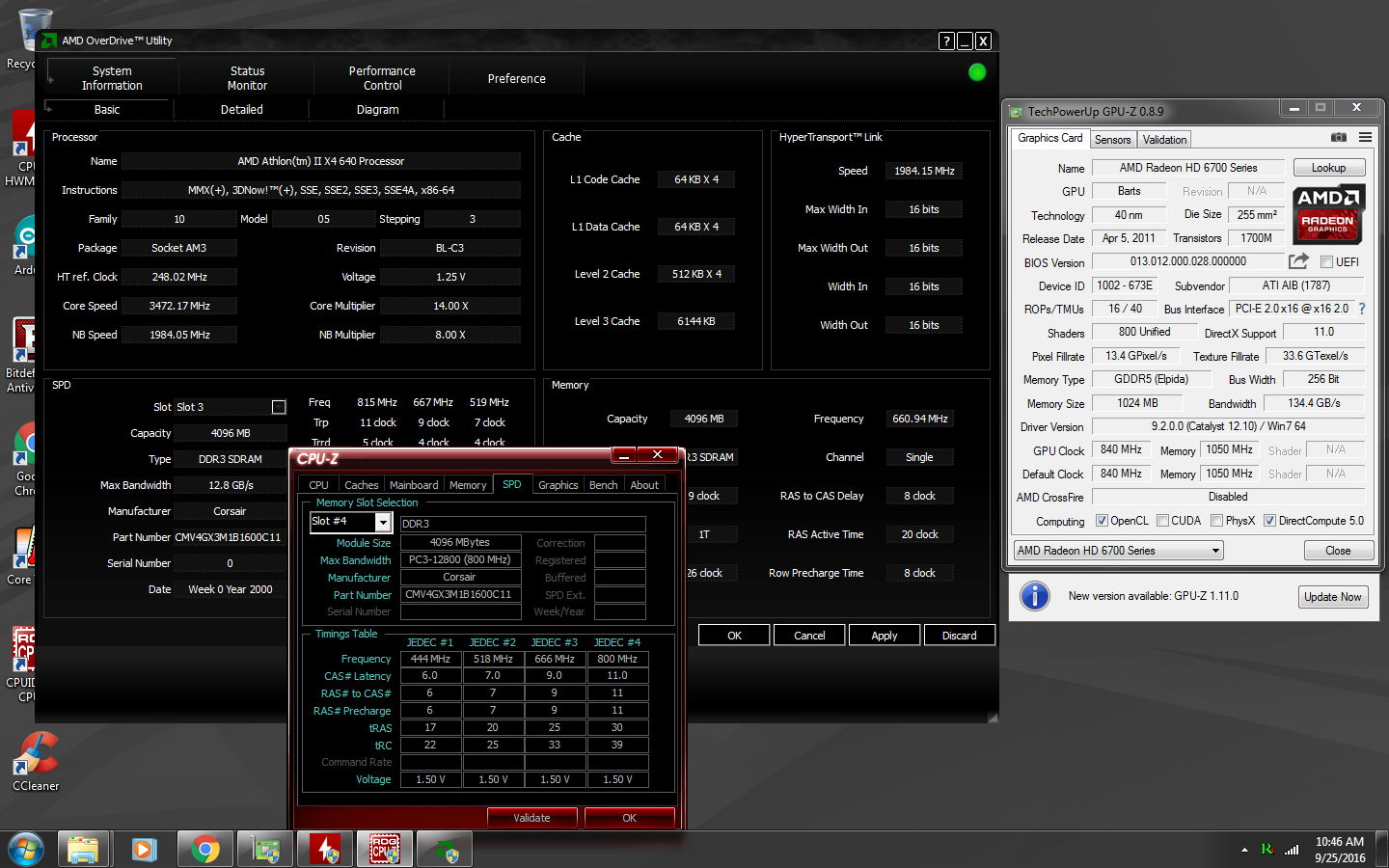Click OverDrive OK button

coord(734,636)
